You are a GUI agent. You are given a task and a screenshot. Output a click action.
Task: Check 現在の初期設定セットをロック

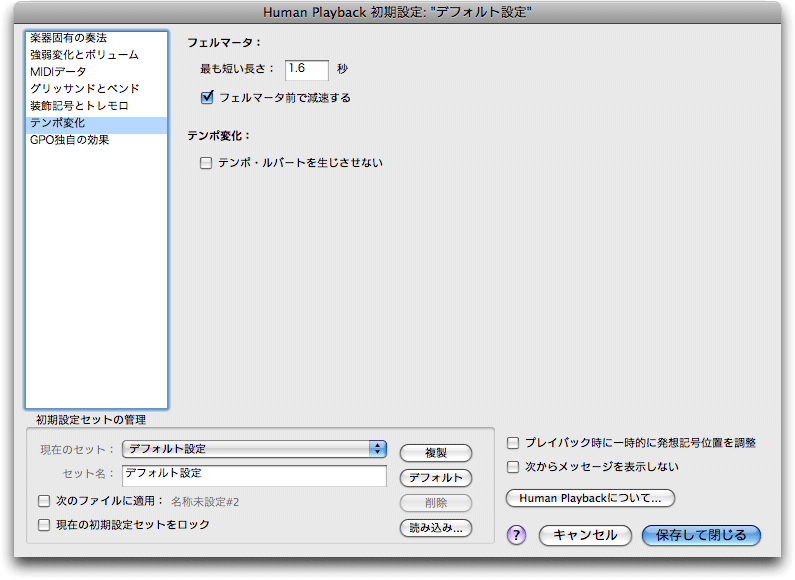44,525
